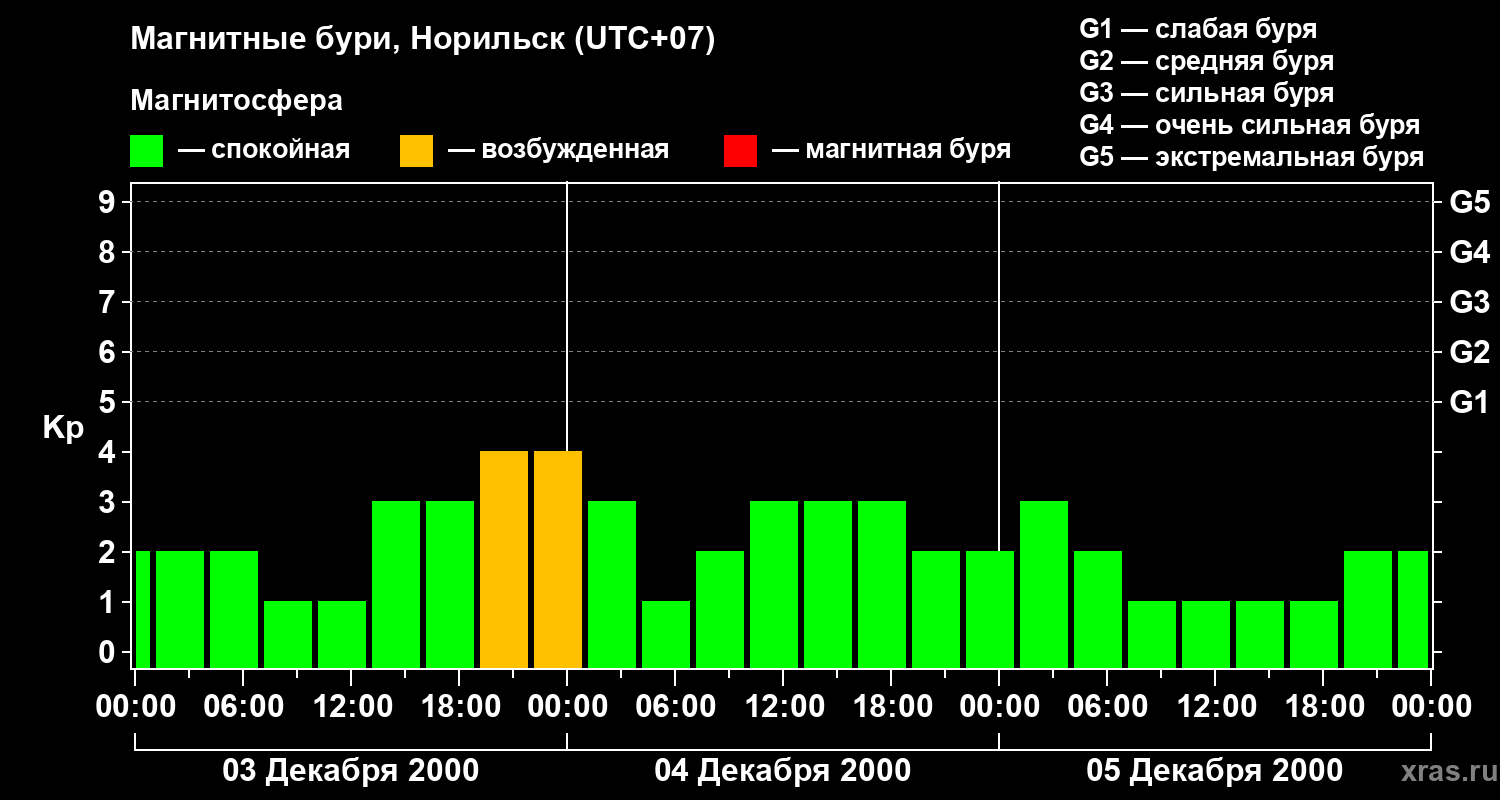Click the '12:00' time label above 03 Декабря
The width and height of the screenshot is (1500, 800).
(351, 706)
